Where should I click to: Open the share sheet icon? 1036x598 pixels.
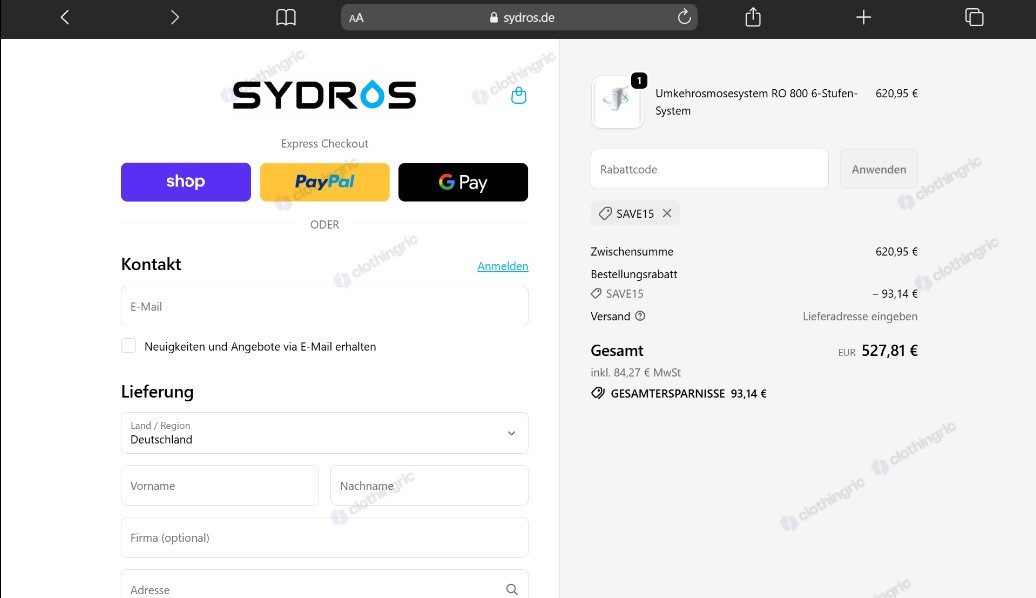[753, 17]
